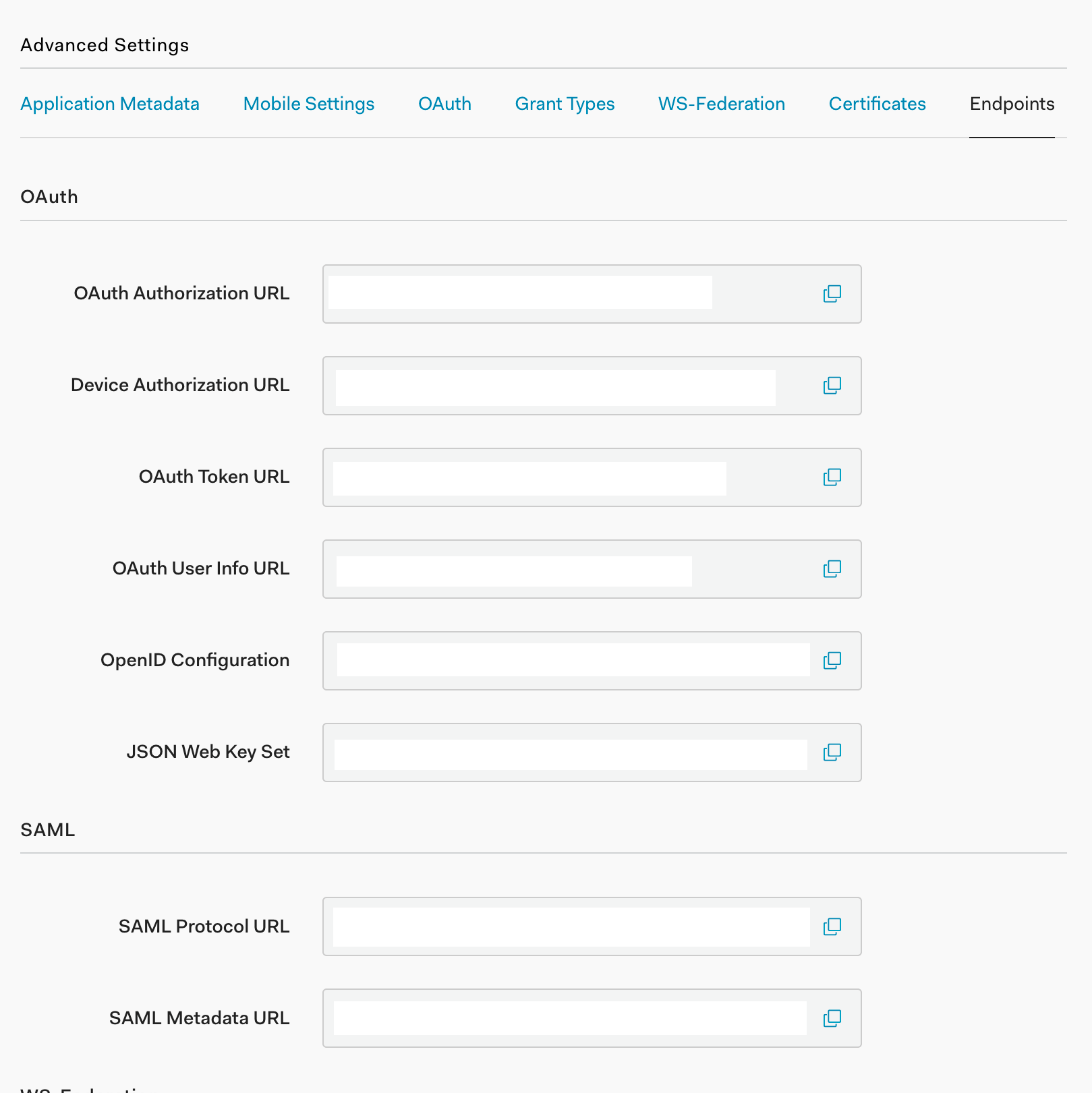Image resolution: width=1092 pixels, height=1093 pixels.
Task: Open the WS-Federation tab
Action: click(x=721, y=104)
